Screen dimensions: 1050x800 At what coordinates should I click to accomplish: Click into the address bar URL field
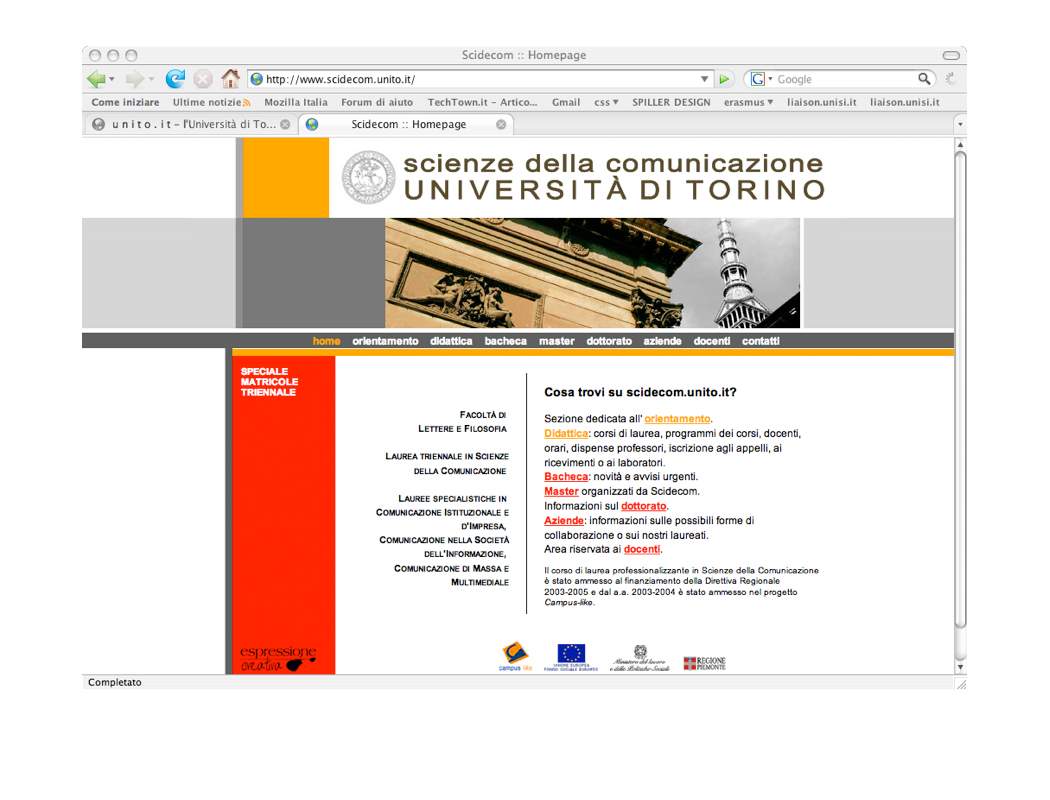pyautogui.click(x=479, y=79)
